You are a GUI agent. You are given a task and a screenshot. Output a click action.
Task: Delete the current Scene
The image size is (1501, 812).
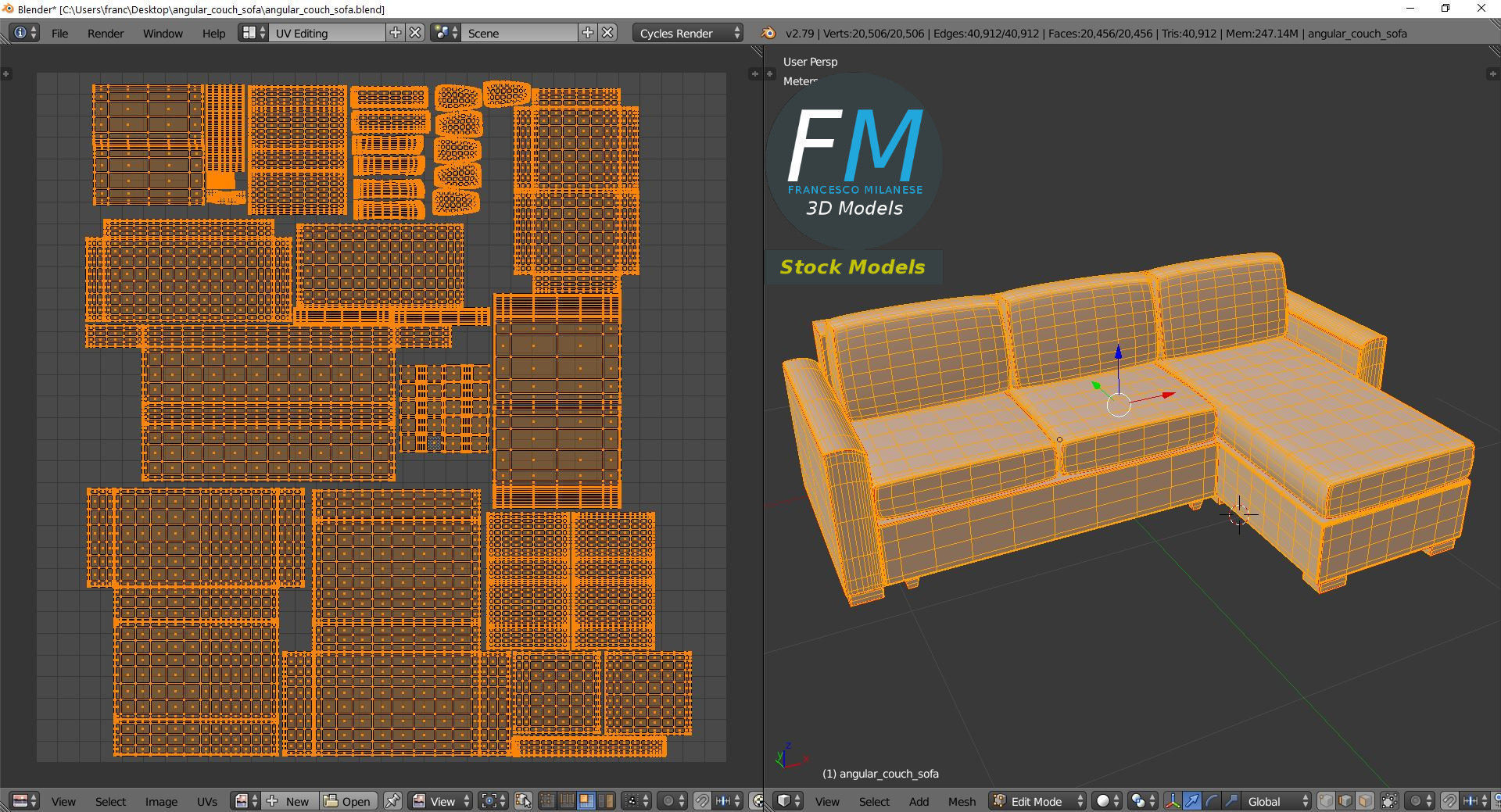(608, 33)
